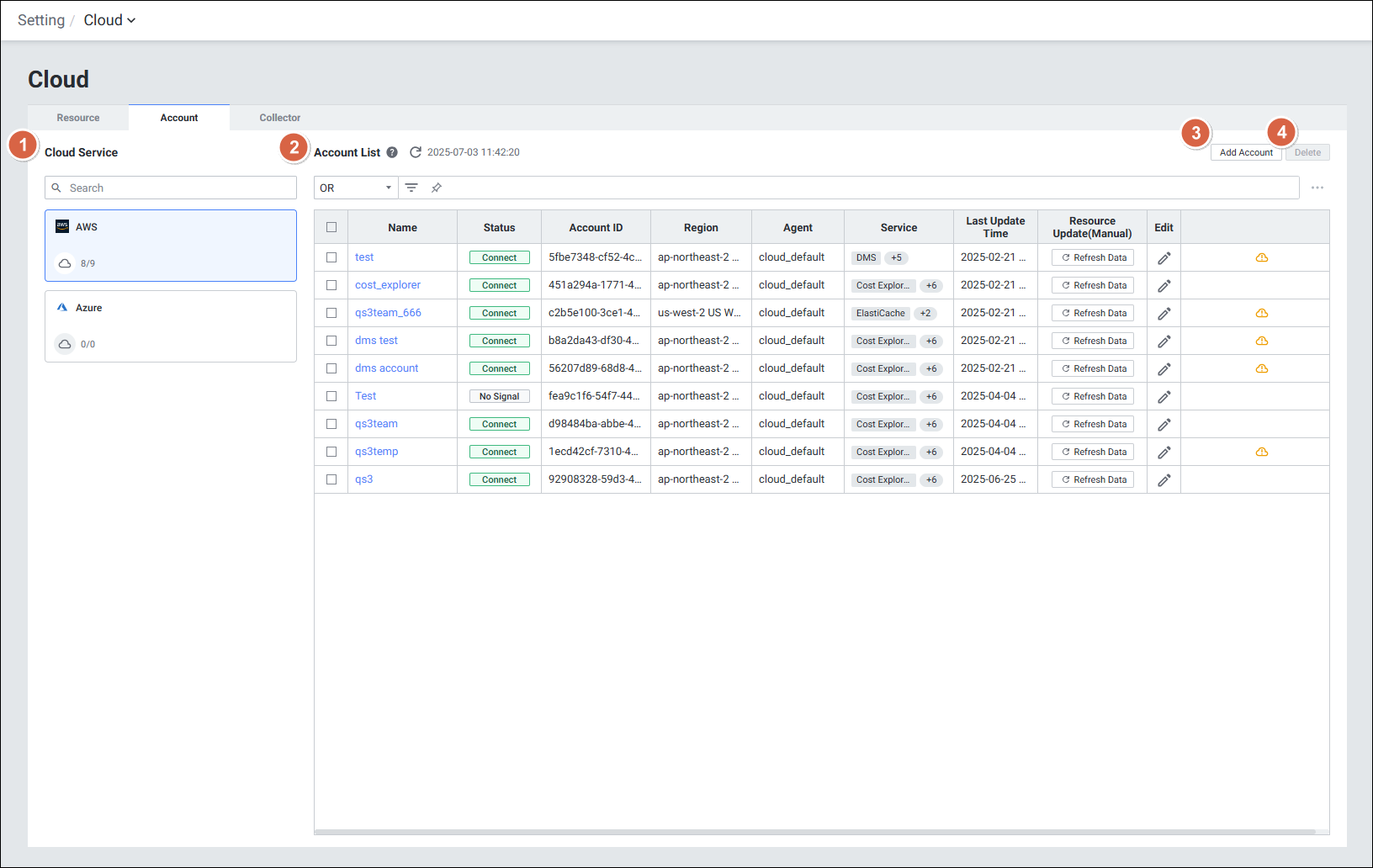Click the filter lines icon in the filter bar
The width and height of the screenshot is (1373, 868).
tap(411, 188)
